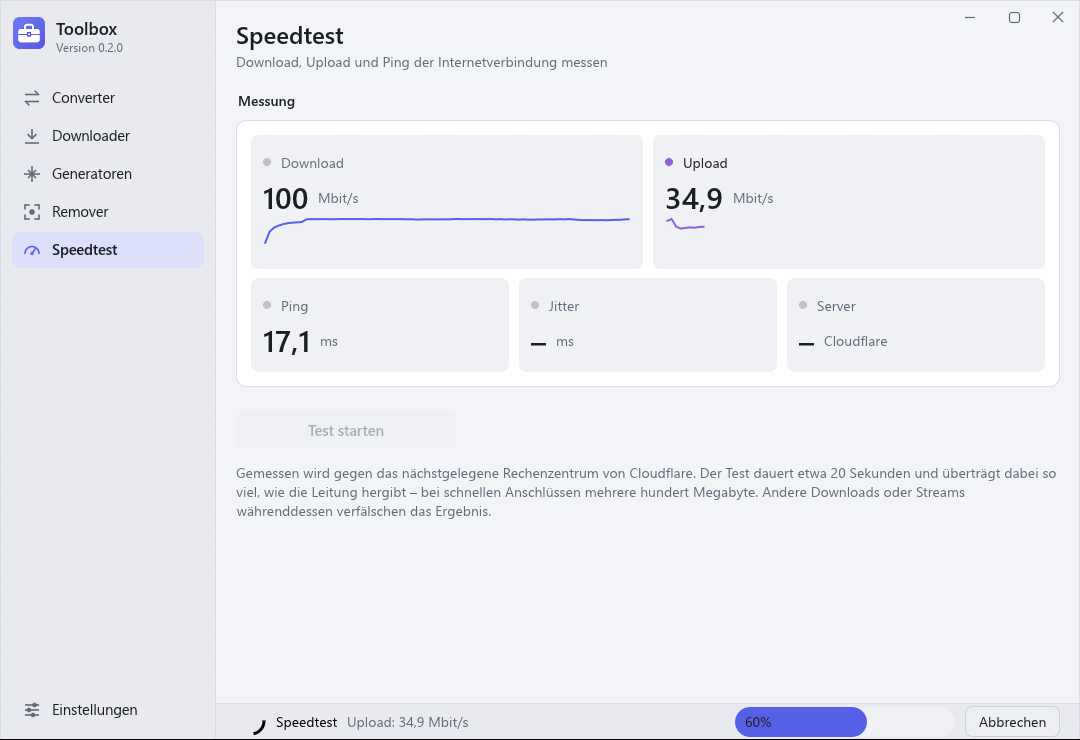1080x740 pixels.
Task: Switch to Generatoren
Action: tap(108, 174)
